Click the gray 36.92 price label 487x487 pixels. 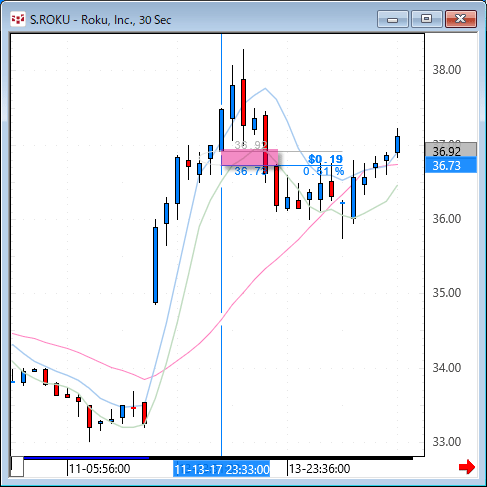pyautogui.click(x=451, y=151)
